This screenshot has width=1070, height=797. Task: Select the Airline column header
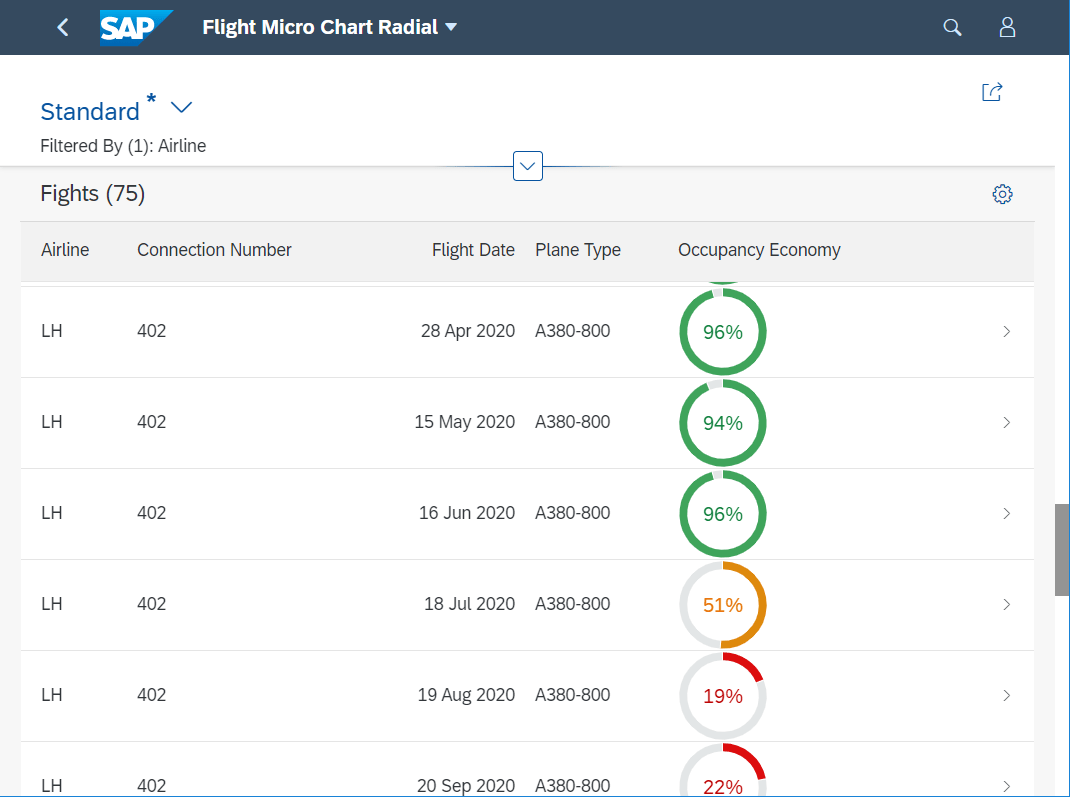click(65, 250)
